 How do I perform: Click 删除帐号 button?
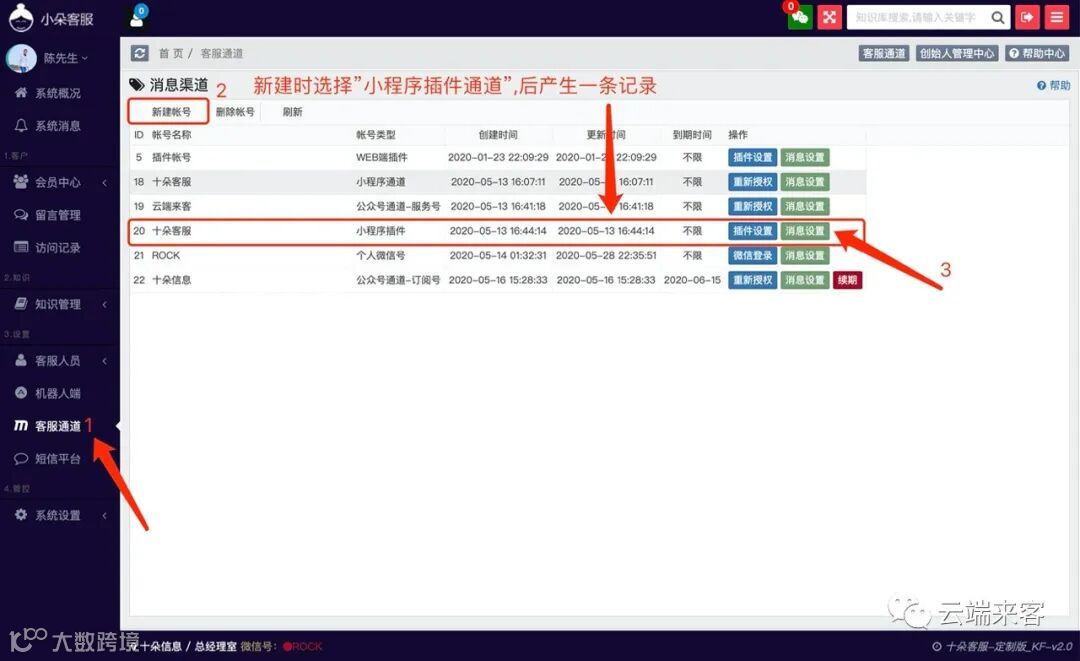click(235, 112)
